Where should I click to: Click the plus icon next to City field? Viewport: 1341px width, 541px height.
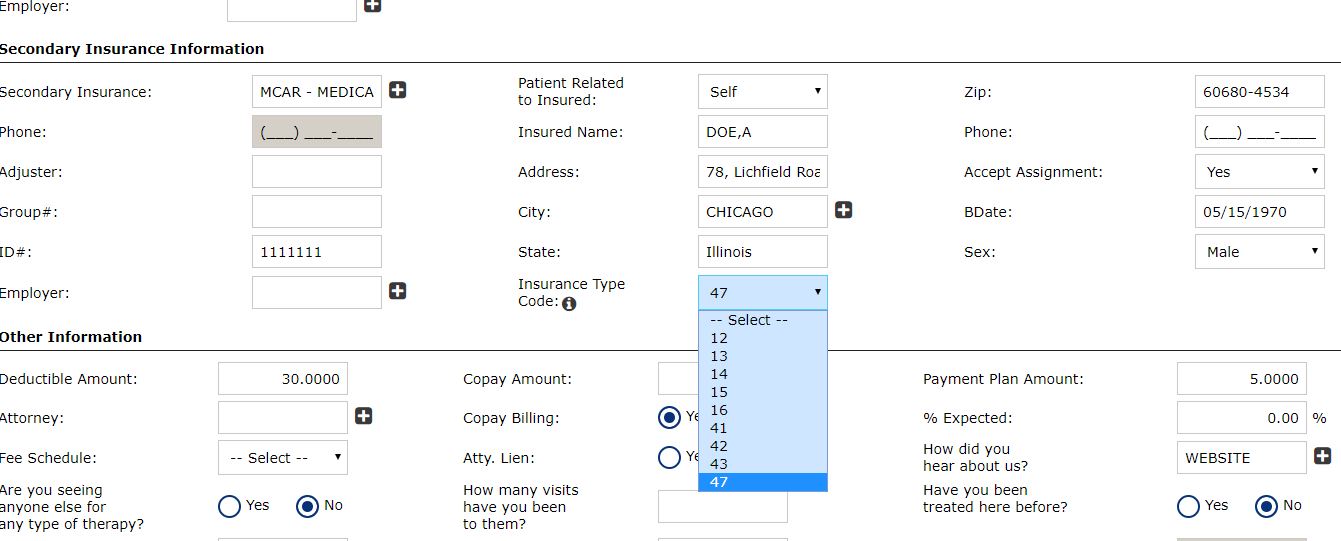click(844, 210)
